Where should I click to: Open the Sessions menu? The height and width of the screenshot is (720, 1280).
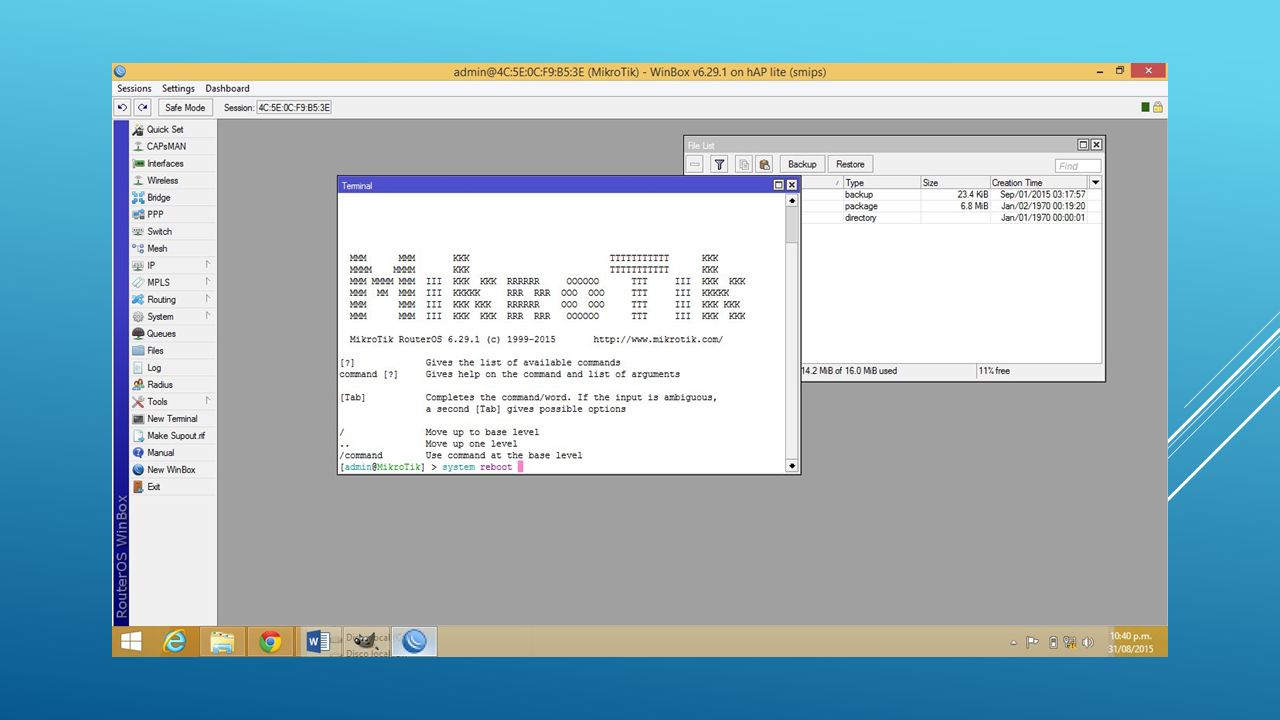[x=134, y=88]
